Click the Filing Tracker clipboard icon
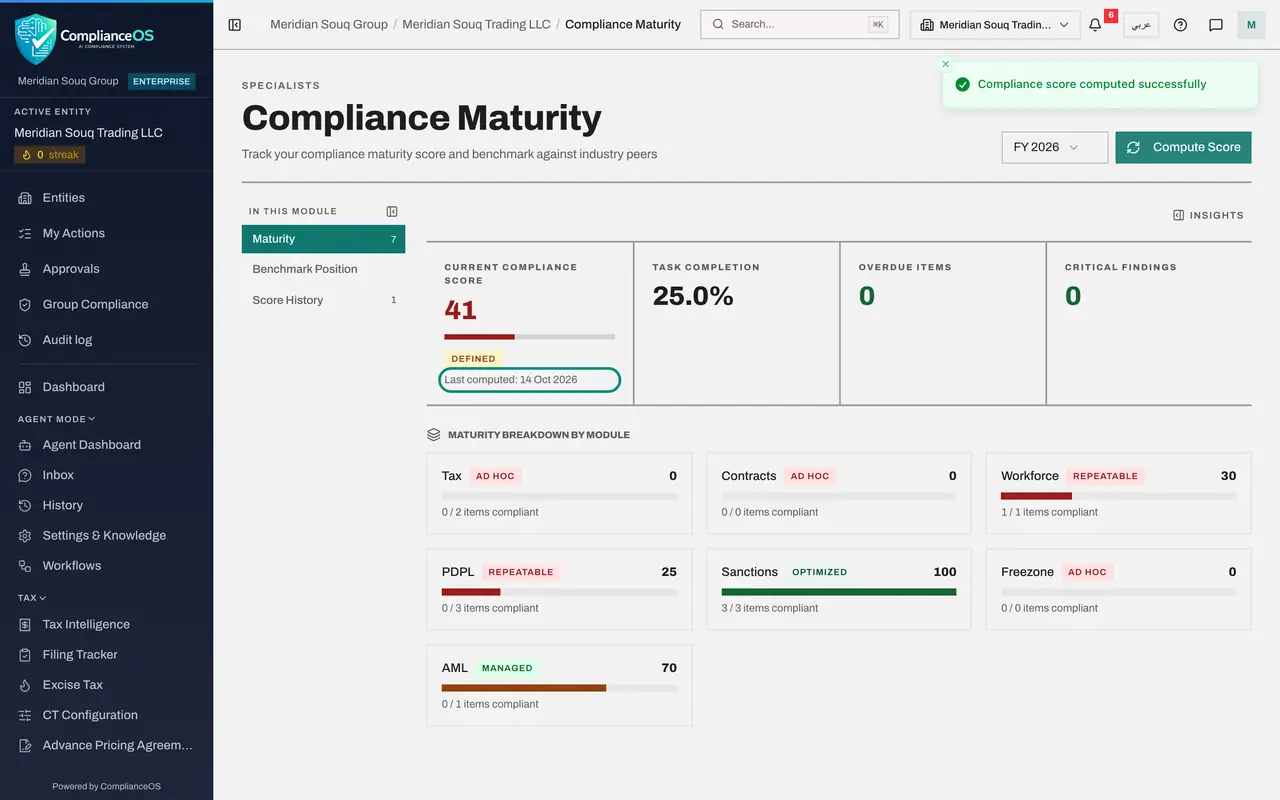The height and width of the screenshot is (800, 1280). (x=25, y=655)
